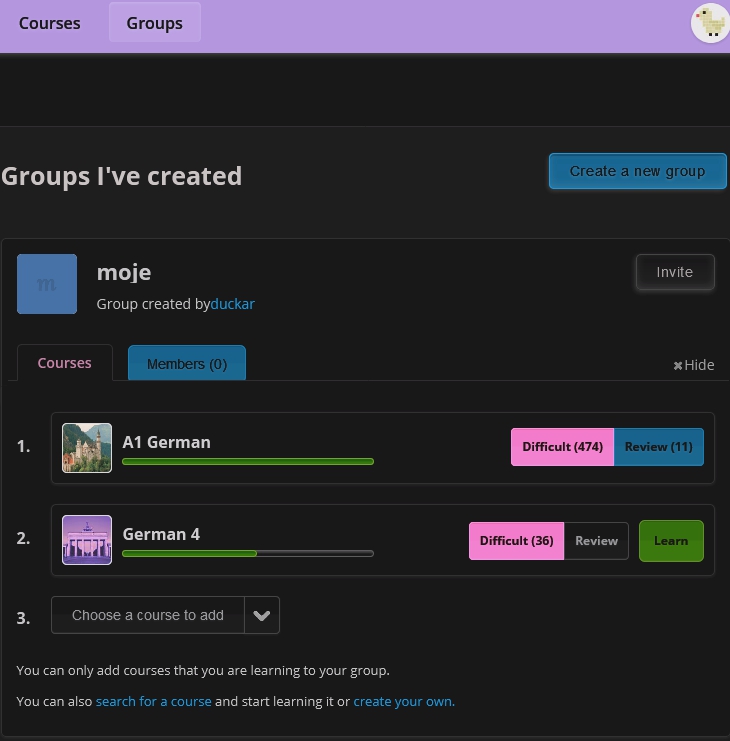Open the 'Choose a course to add' box

point(148,615)
